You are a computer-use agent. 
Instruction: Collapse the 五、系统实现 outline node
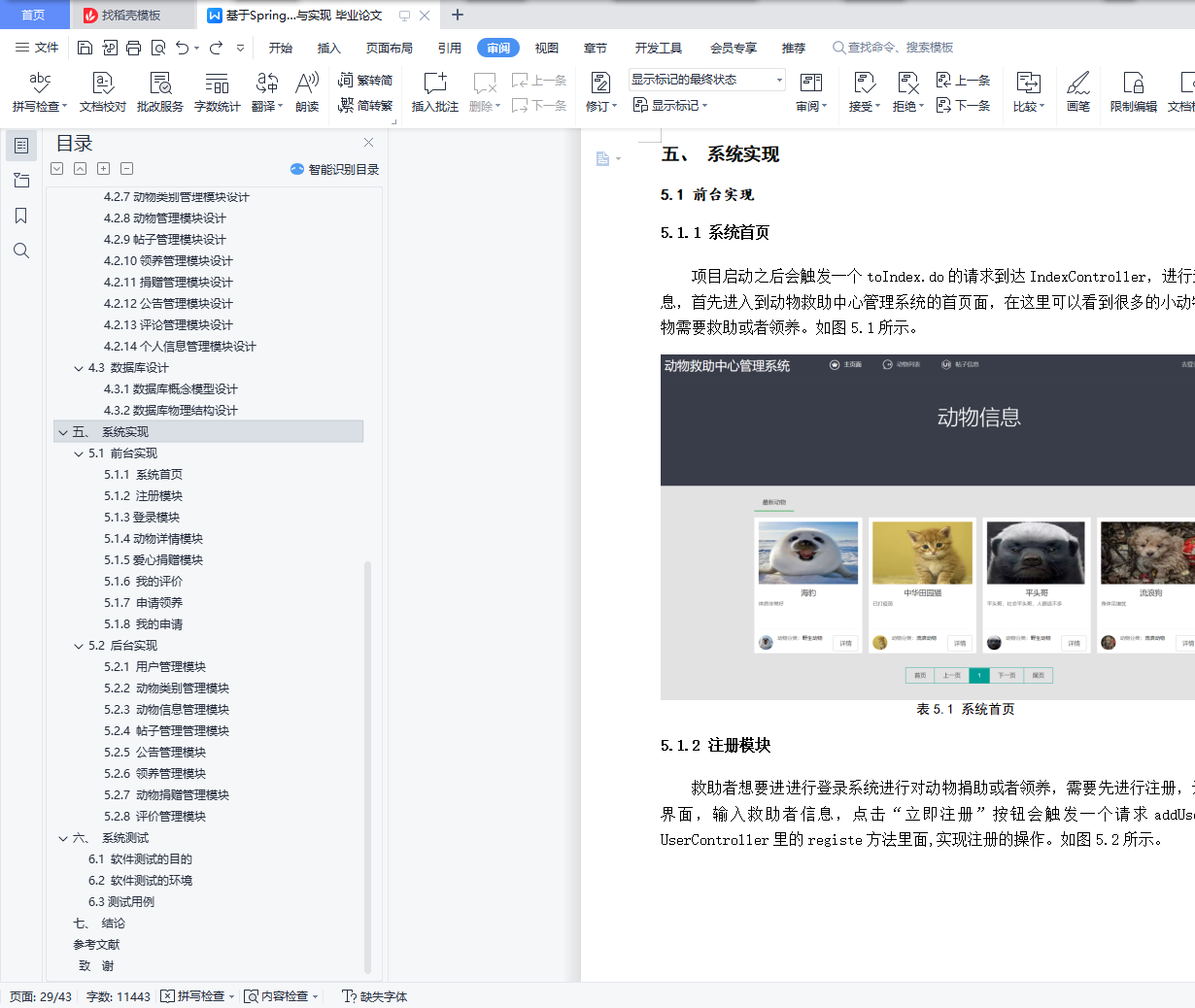point(63,432)
